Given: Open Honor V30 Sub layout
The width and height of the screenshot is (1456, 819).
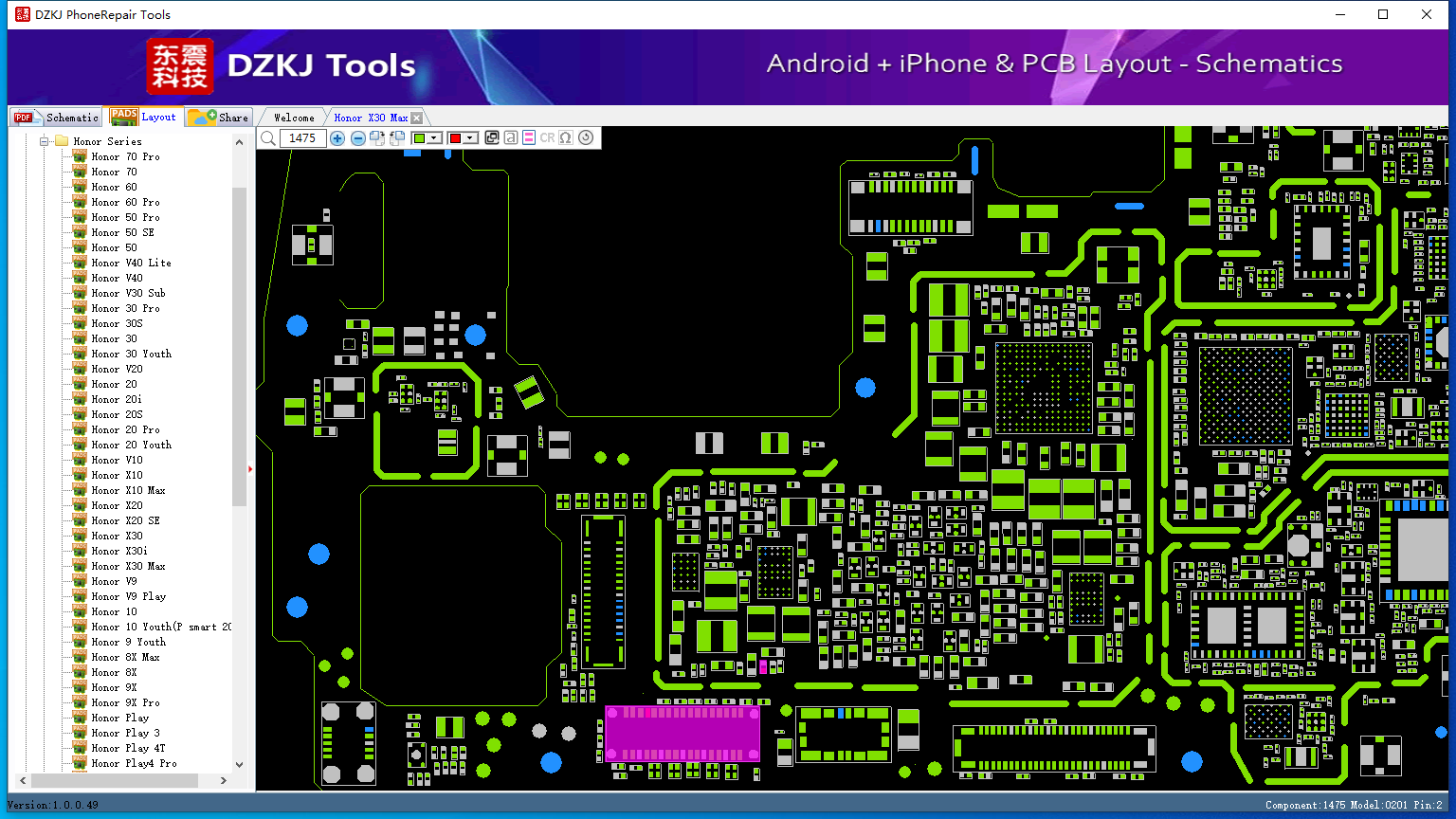Looking at the screenshot, I should click(x=128, y=293).
